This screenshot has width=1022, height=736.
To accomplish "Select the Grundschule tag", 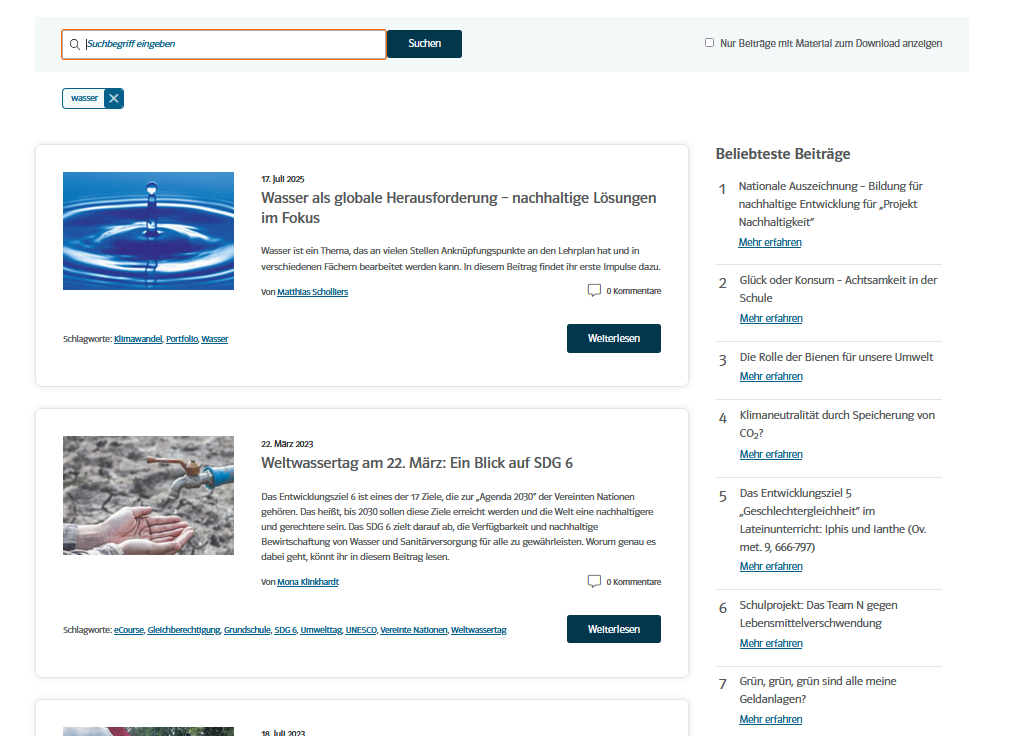I will [x=247, y=630].
